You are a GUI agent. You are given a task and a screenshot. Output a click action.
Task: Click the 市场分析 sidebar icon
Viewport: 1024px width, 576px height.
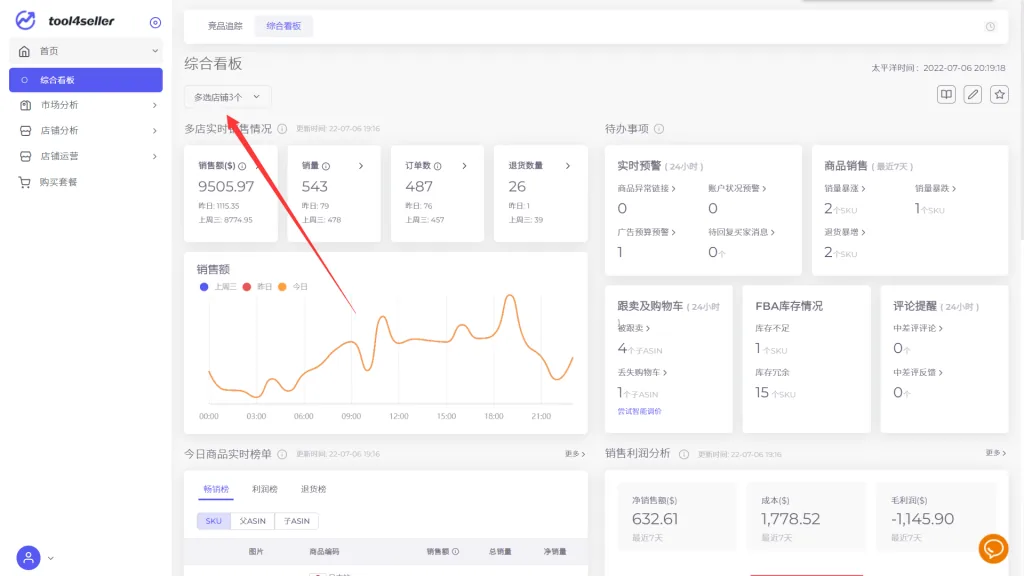coord(25,105)
